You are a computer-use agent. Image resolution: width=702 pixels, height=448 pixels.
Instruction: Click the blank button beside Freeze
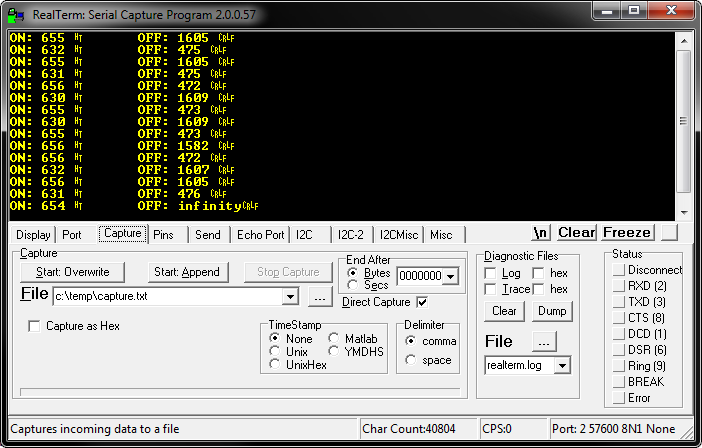[x=669, y=233]
